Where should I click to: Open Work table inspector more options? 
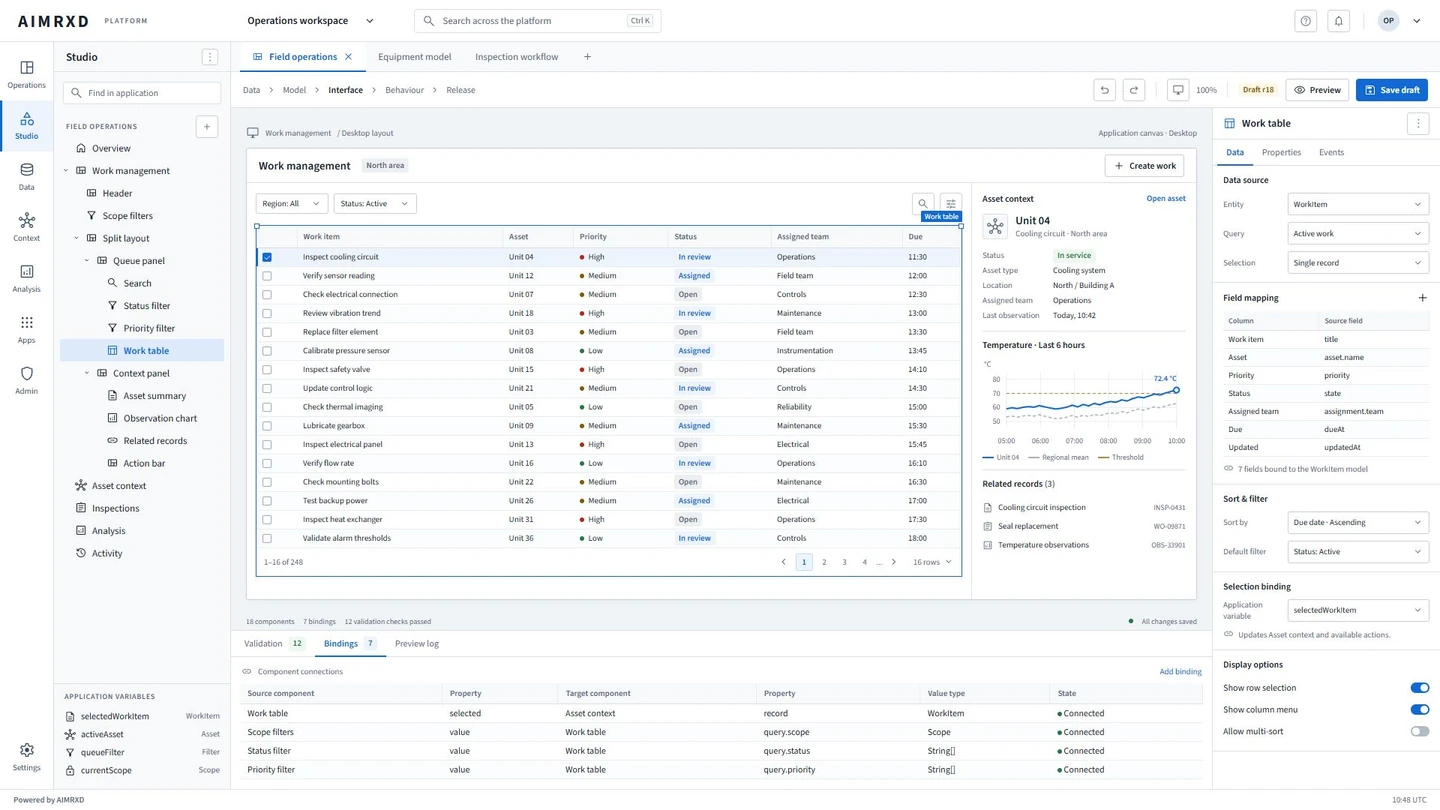point(1417,123)
